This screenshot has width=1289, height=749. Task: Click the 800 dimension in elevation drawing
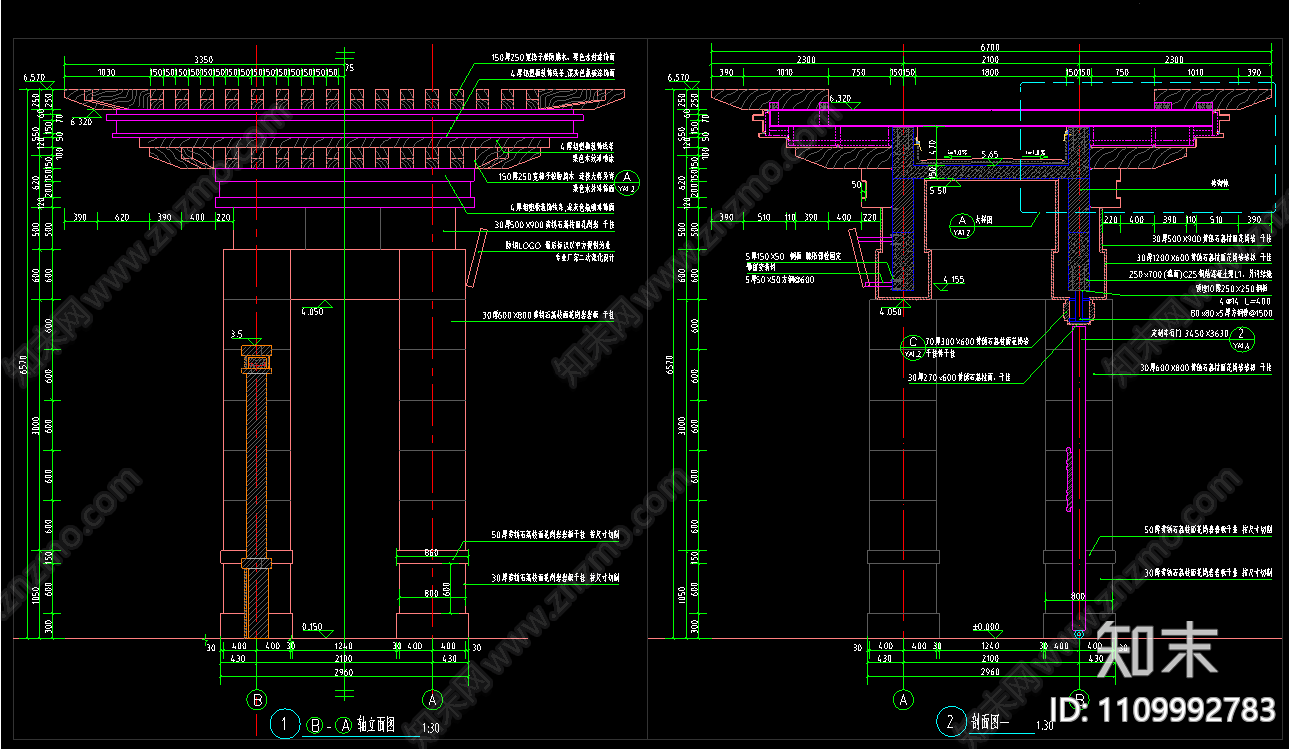pyautogui.click(x=431, y=595)
